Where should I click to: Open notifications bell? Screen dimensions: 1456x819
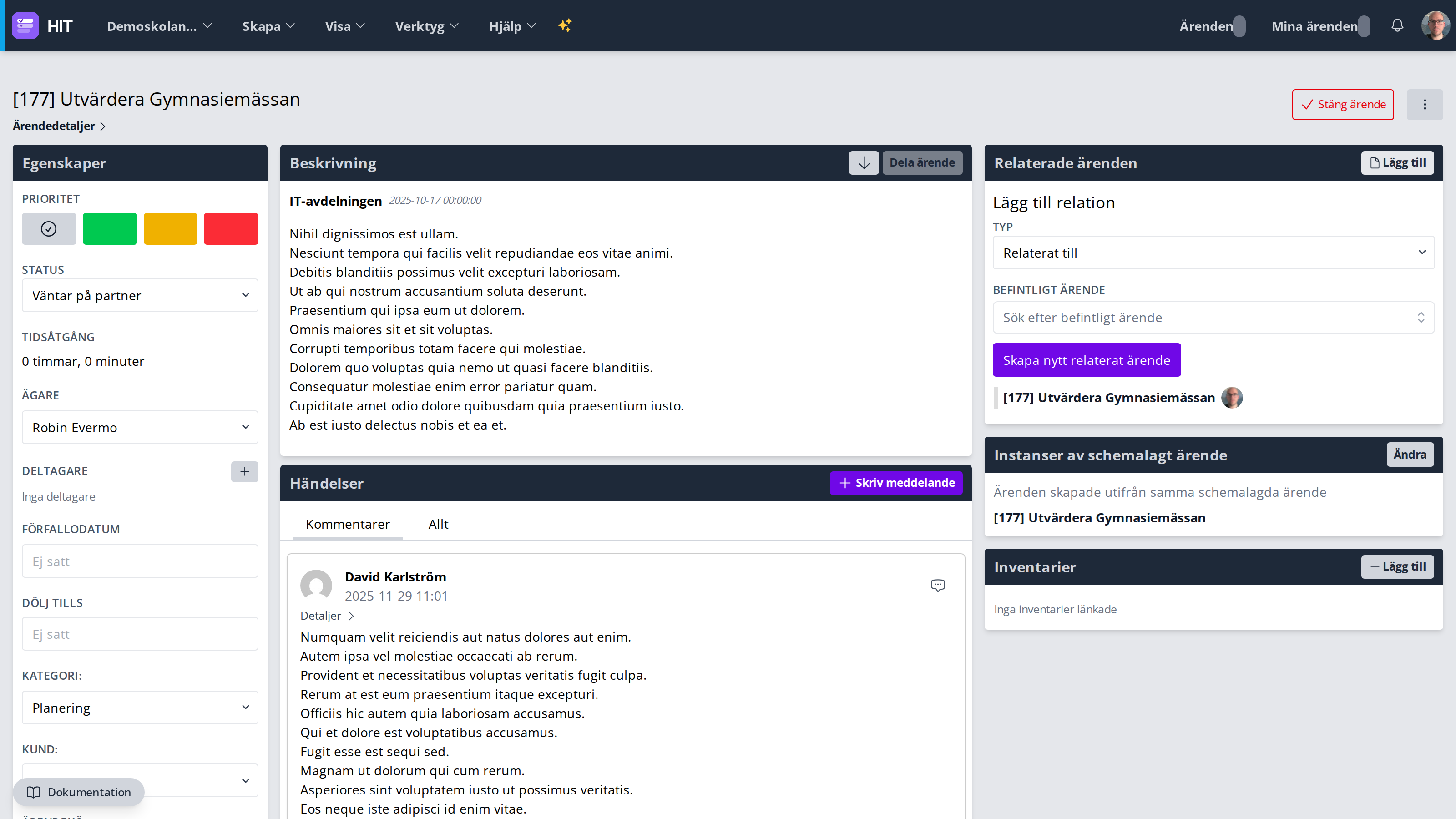point(1397,25)
